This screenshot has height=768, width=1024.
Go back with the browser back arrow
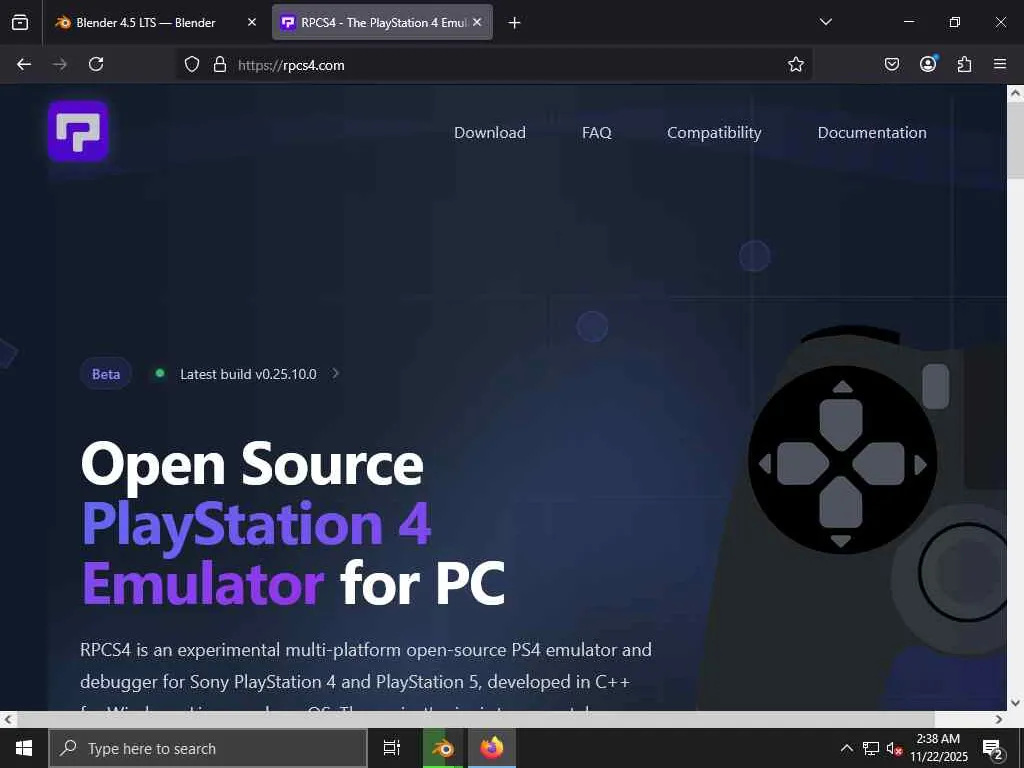24,64
